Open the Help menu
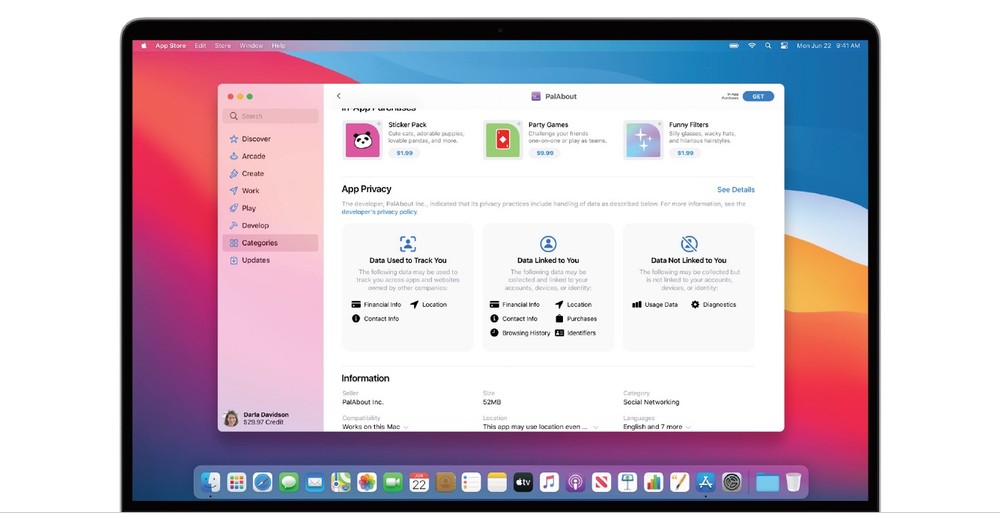Image resolution: width=1000 pixels, height=513 pixels. pos(278,46)
